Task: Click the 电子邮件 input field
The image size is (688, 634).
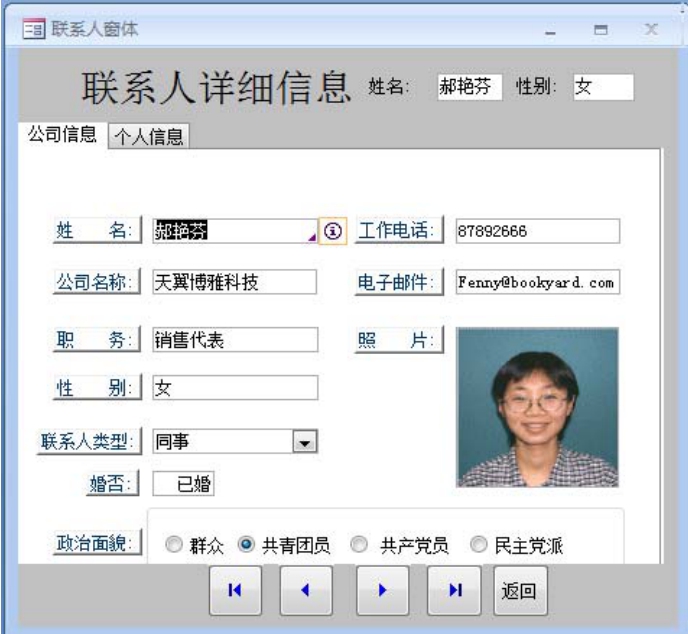Action: point(536,282)
